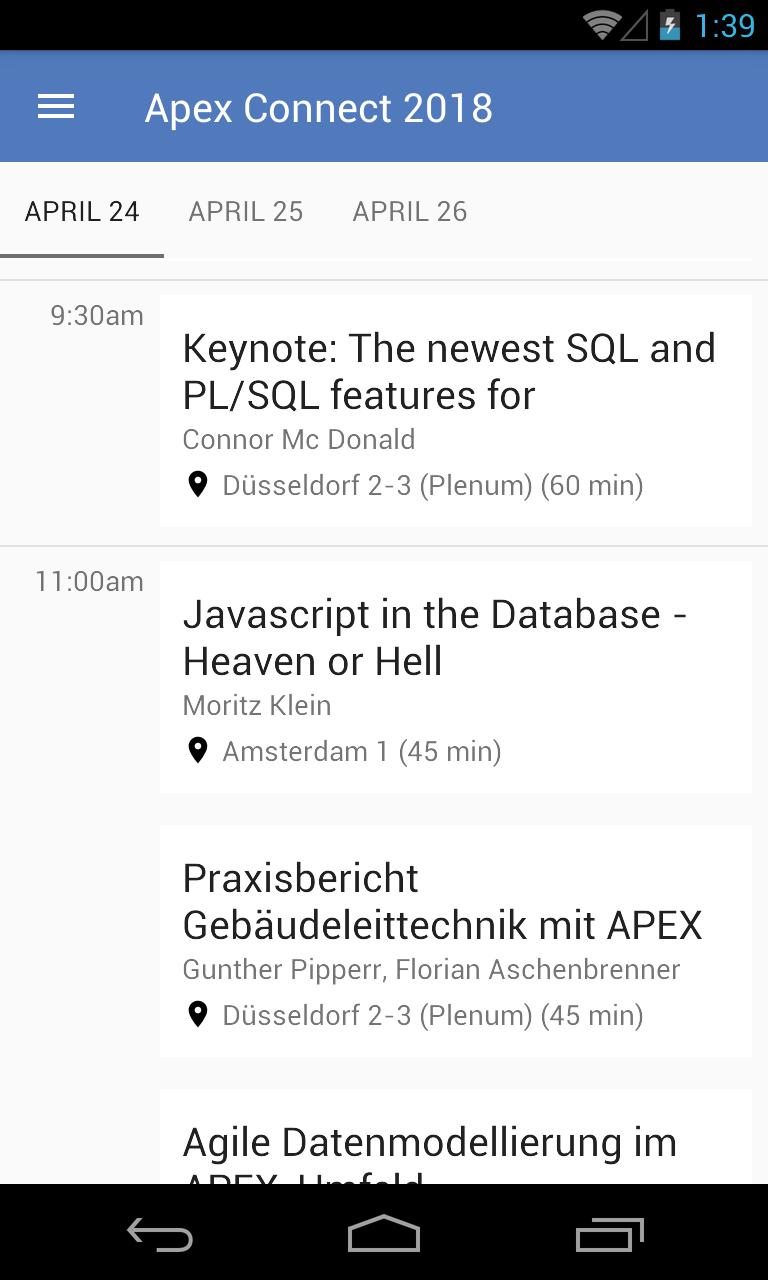
Task: Tap the battery charging icon
Action: [x=669, y=25]
